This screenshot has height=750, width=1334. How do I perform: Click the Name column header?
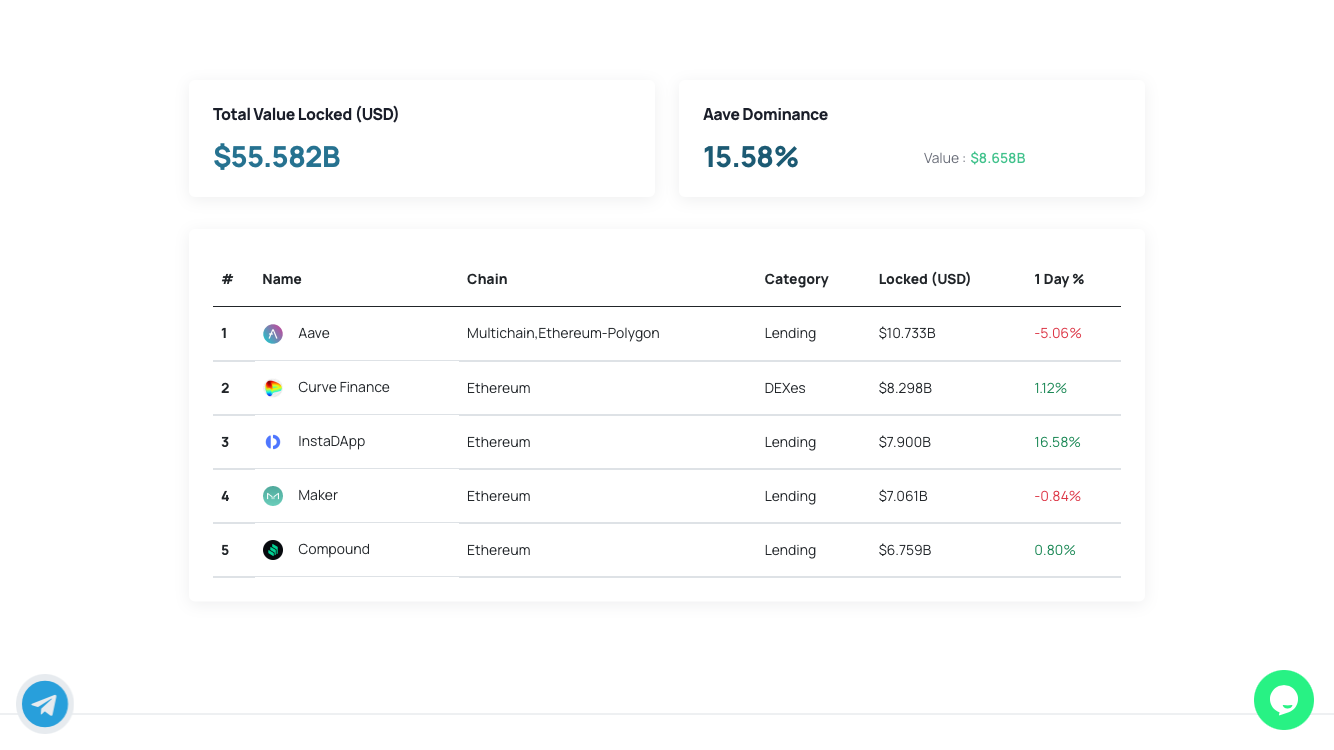coord(282,279)
